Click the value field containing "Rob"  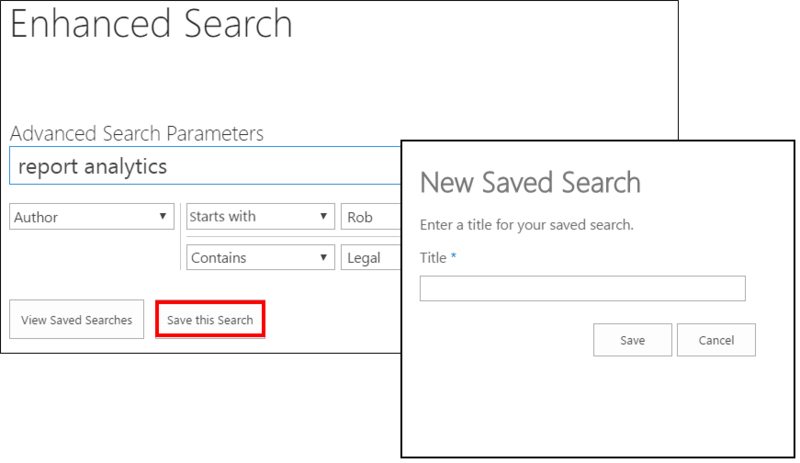coord(370,217)
